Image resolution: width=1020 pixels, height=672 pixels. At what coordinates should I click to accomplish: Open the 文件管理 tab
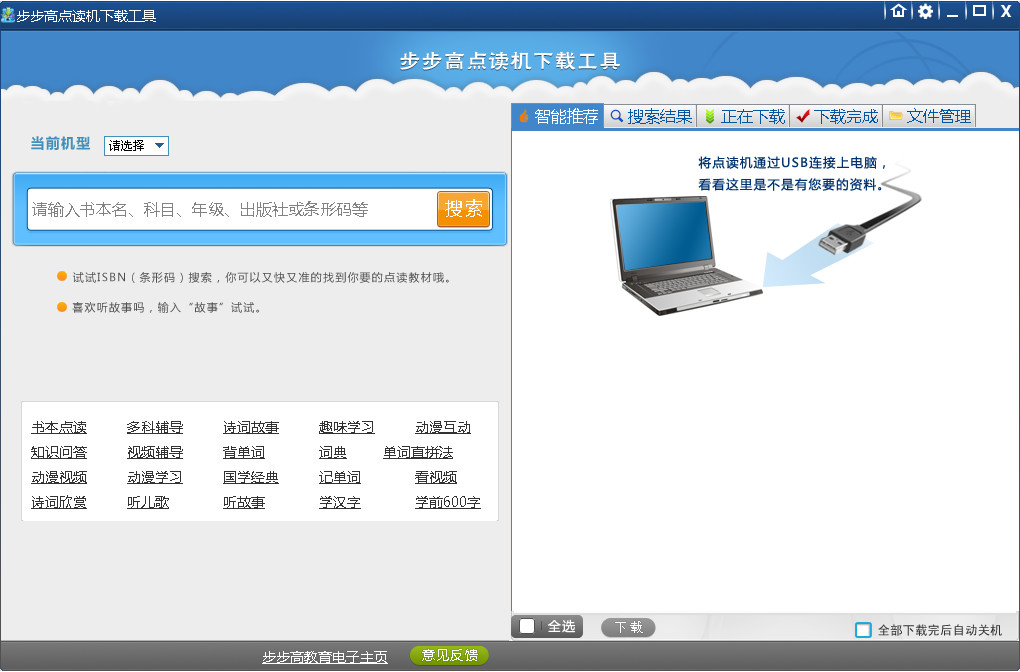click(x=929, y=116)
